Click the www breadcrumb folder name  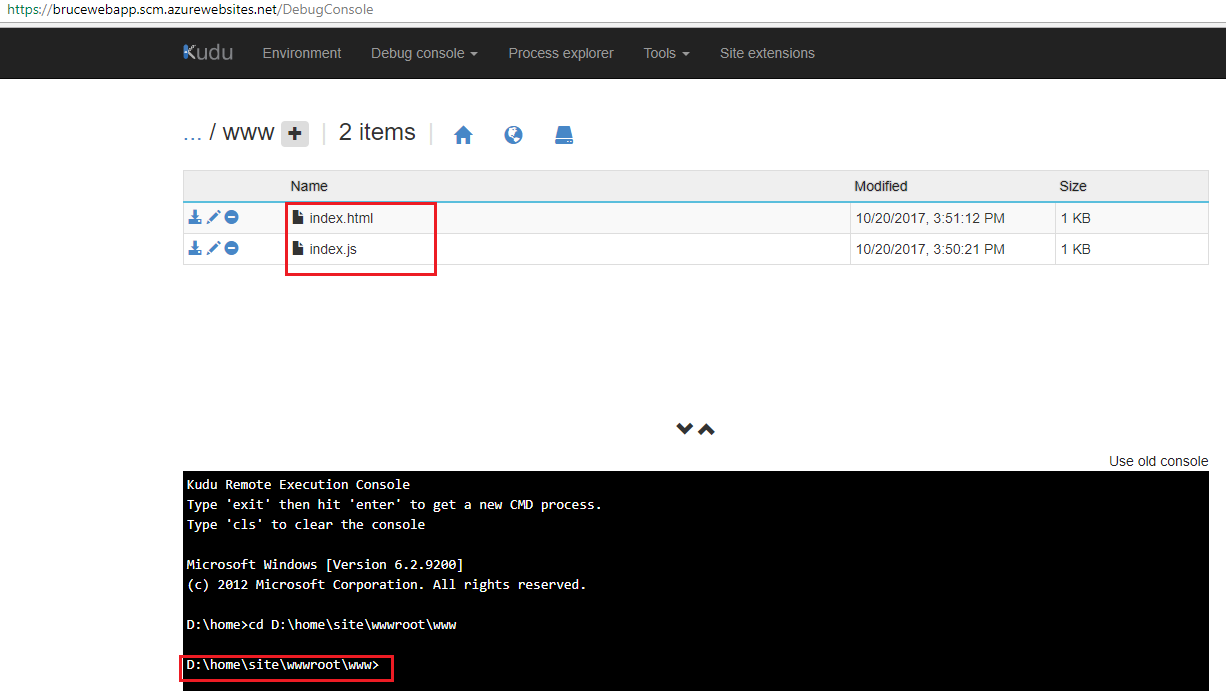[x=248, y=133]
